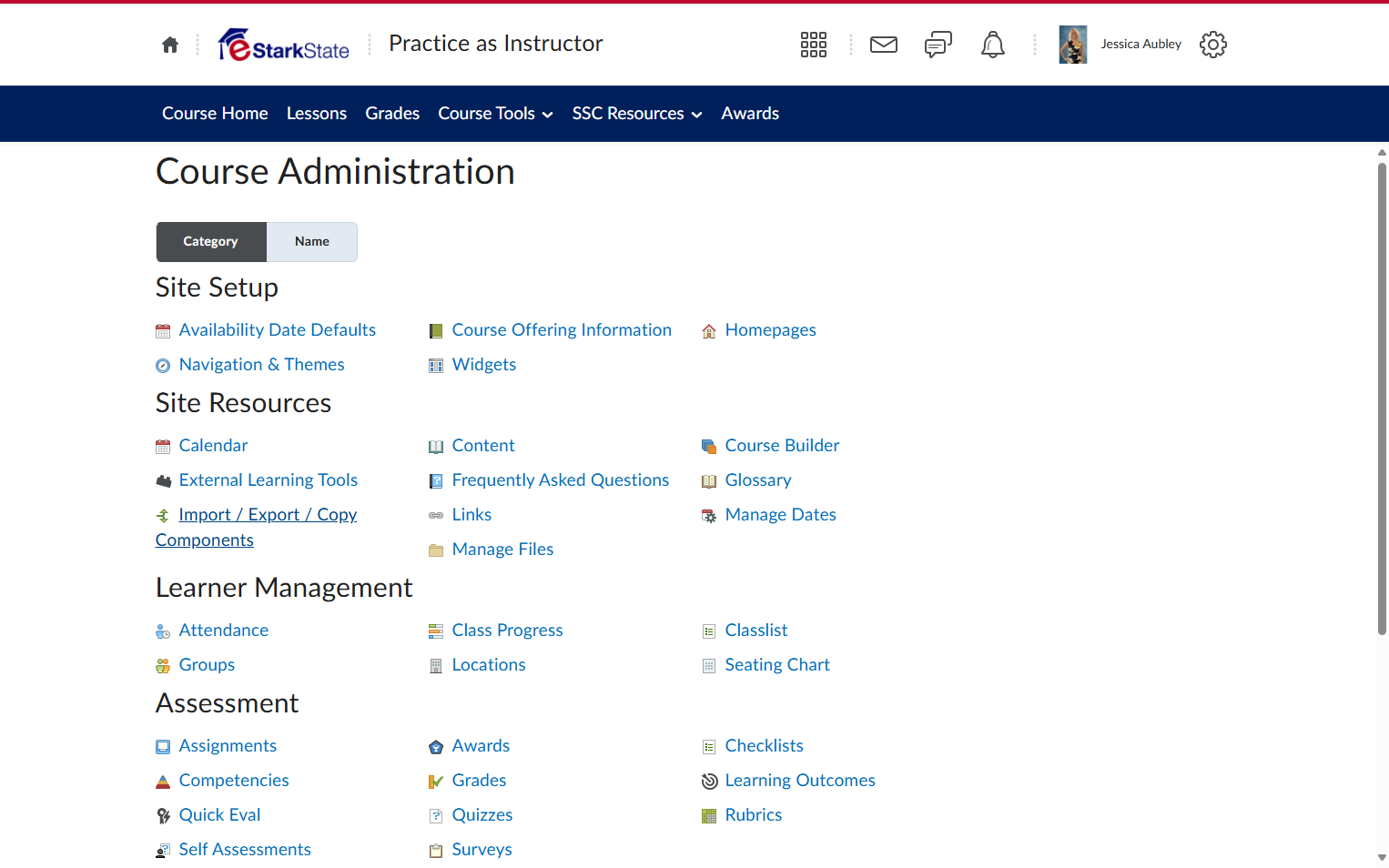Open the course selector waffle grid
Viewport: 1389px width, 868px height.
pyautogui.click(x=814, y=45)
